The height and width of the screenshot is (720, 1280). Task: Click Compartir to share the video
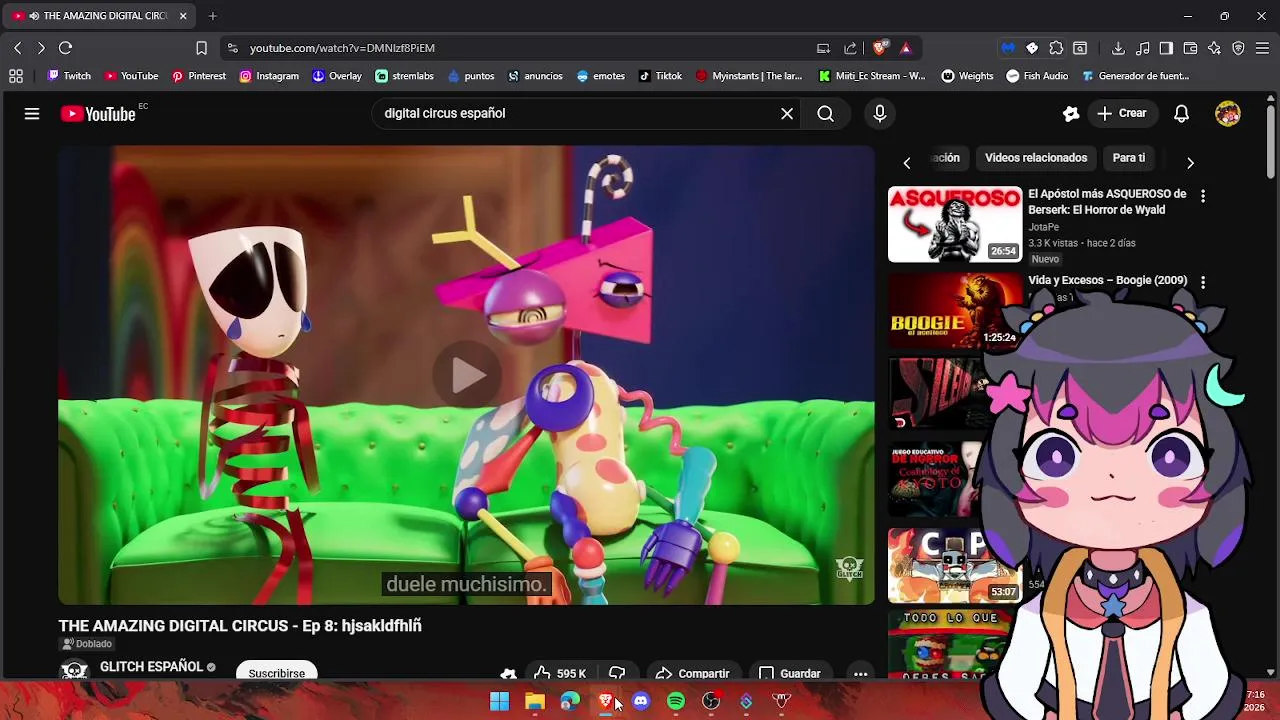pyautogui.click(x=693, y=673)
